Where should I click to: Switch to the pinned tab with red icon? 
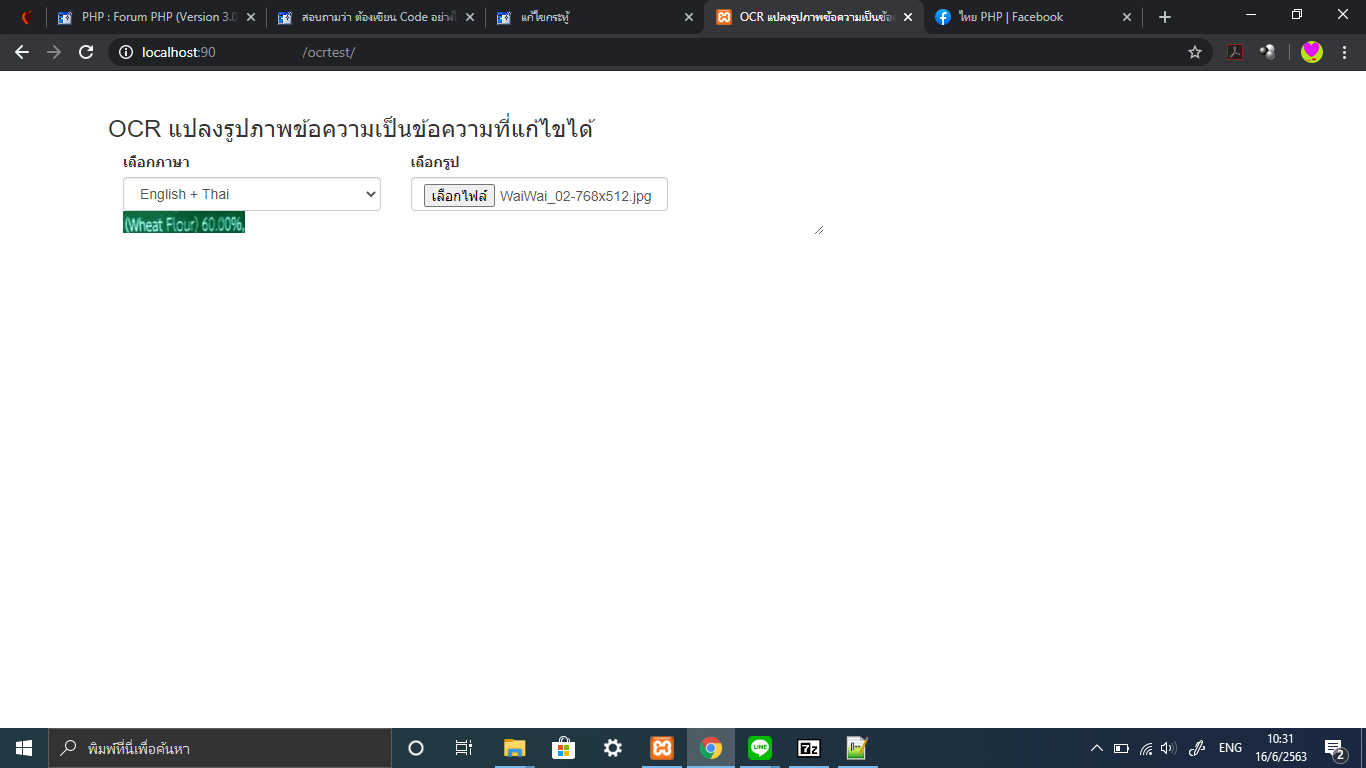pyautogui.click(x=27, y=17)
